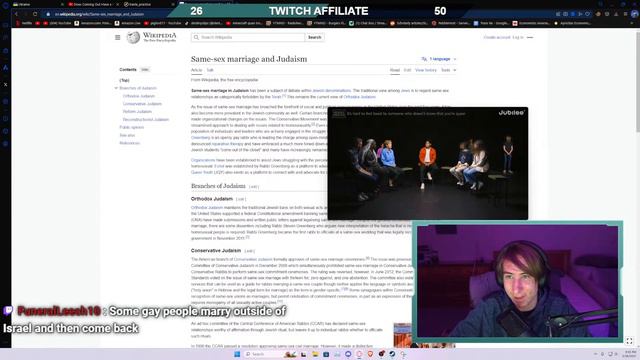Click the Wikipedia globe logo
This screenshot has width=640, height=360.
tap(133, 38)
